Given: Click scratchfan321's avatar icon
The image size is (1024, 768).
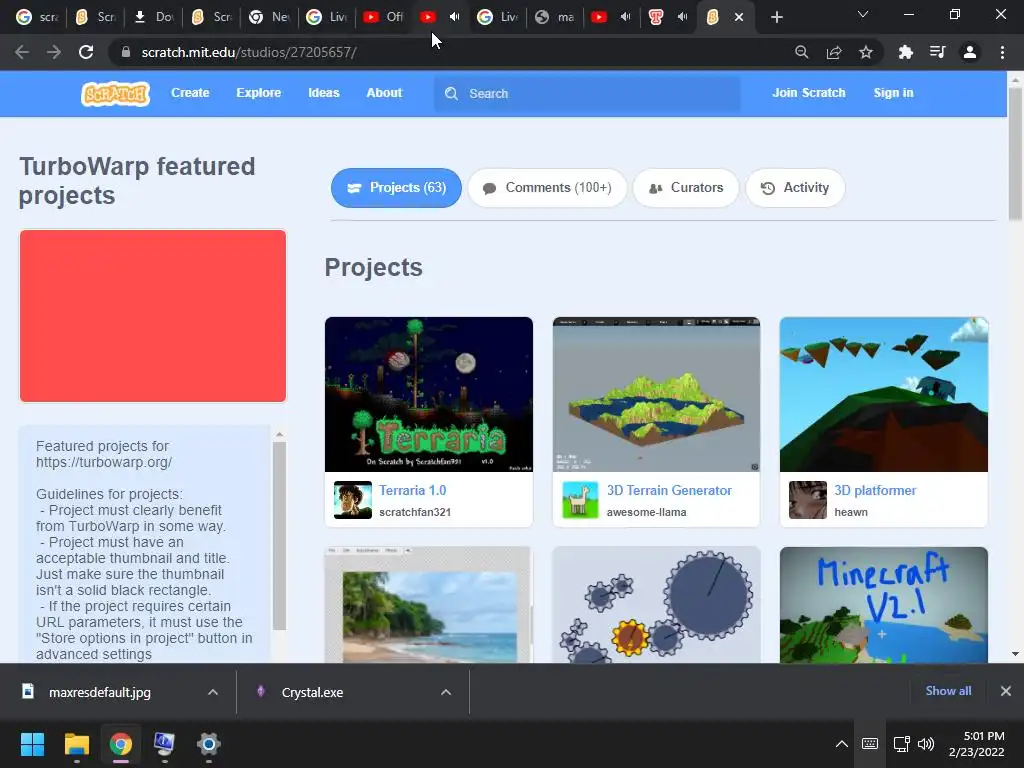Looking at the screenshot, I should click(x=353, y=500).
